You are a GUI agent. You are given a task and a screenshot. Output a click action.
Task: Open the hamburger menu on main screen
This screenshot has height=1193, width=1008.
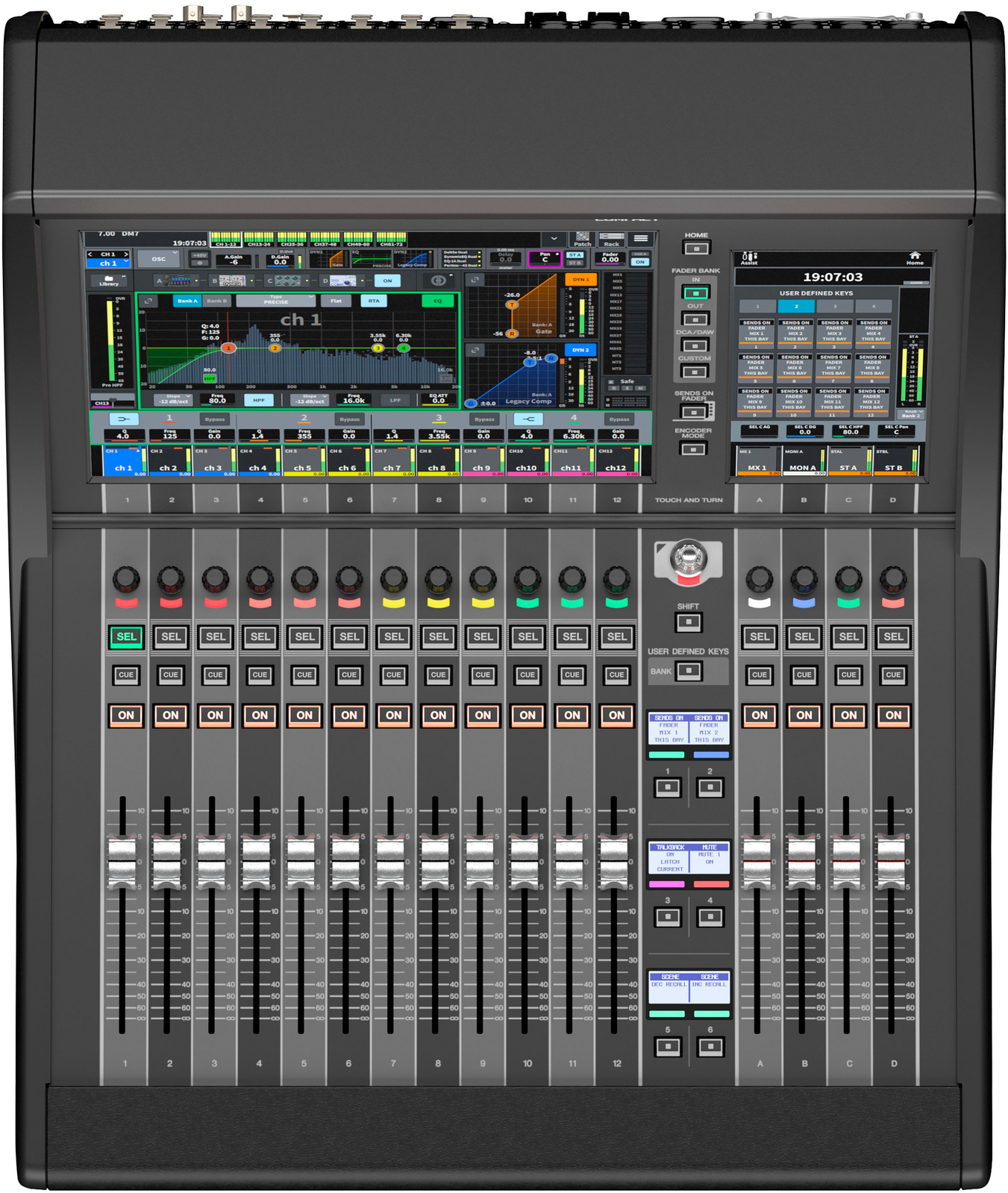click(x=640, y=239)
